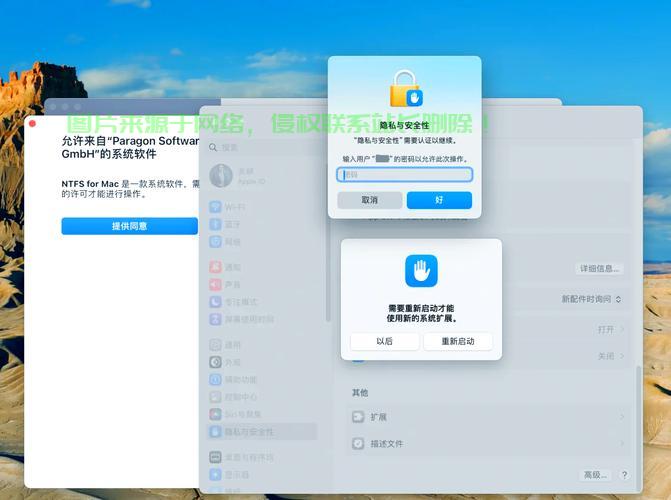Open the Apple ID profile avatar

pos(221,176)
